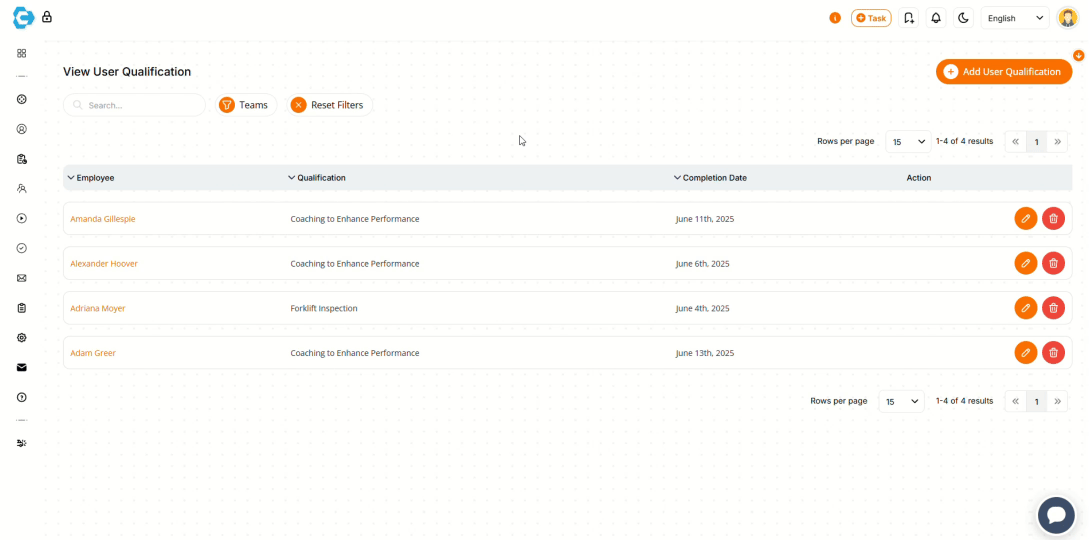Image resolution: width=1089 pixels, height=540 pixels.
Task: Delete Adam Greer's qualification record
Action: [1053, 352]
